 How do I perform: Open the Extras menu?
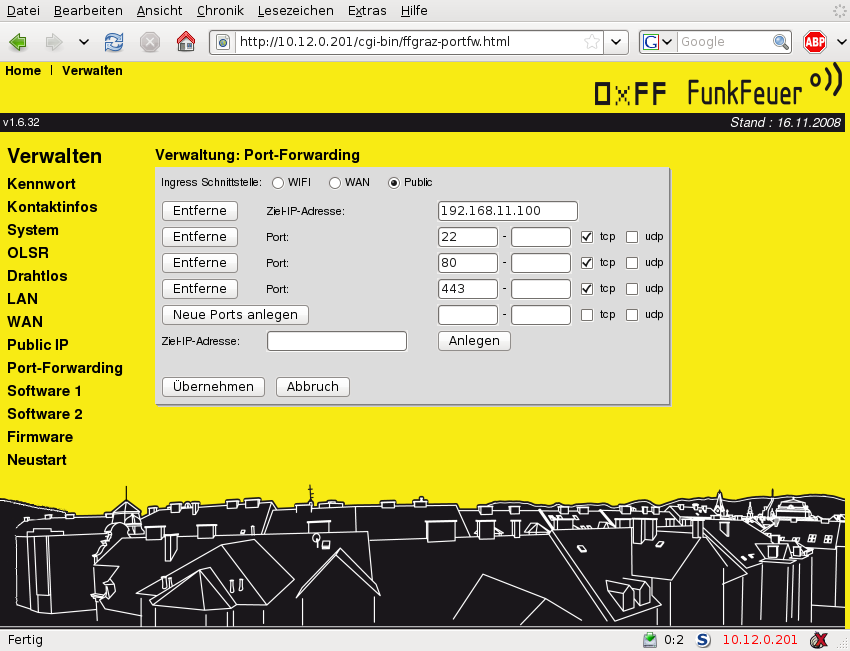point(367,10)
